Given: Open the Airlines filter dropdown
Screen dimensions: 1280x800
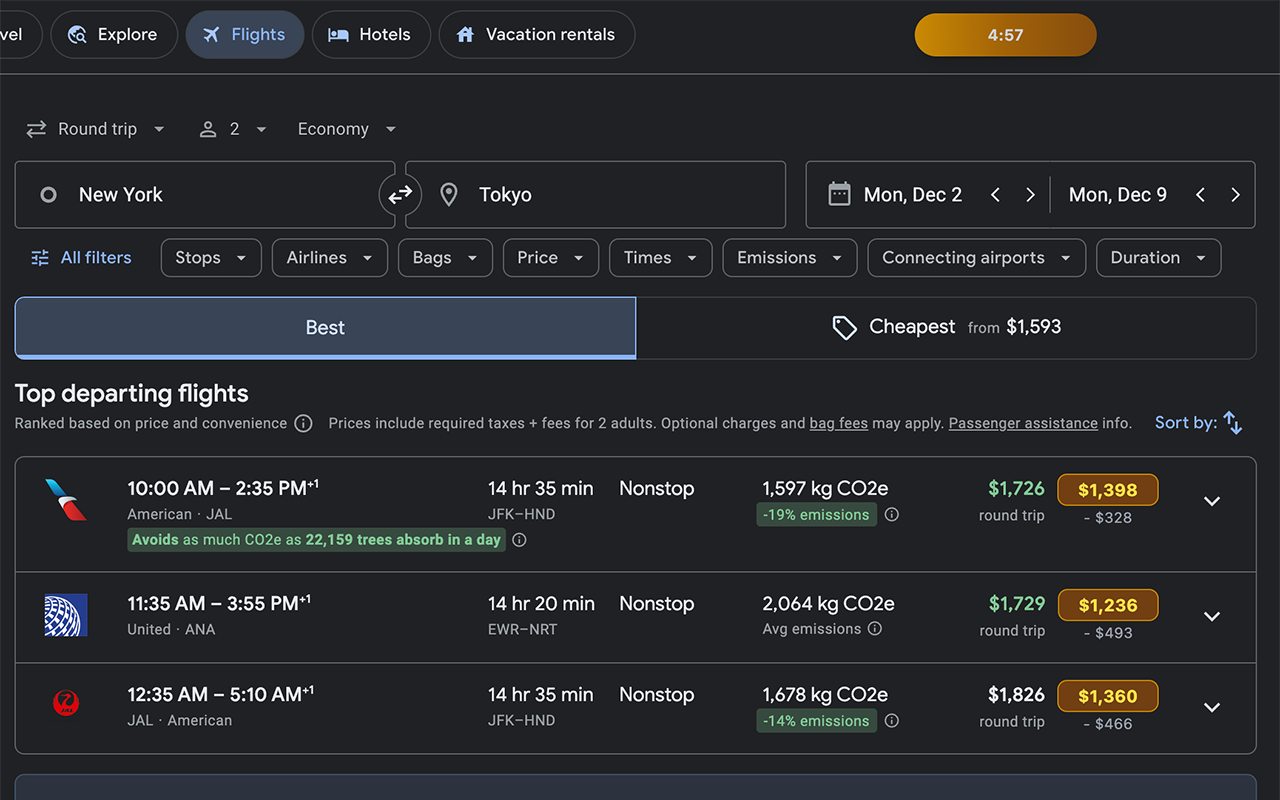Looking at the screenshot, I should (x=329, y=257).
